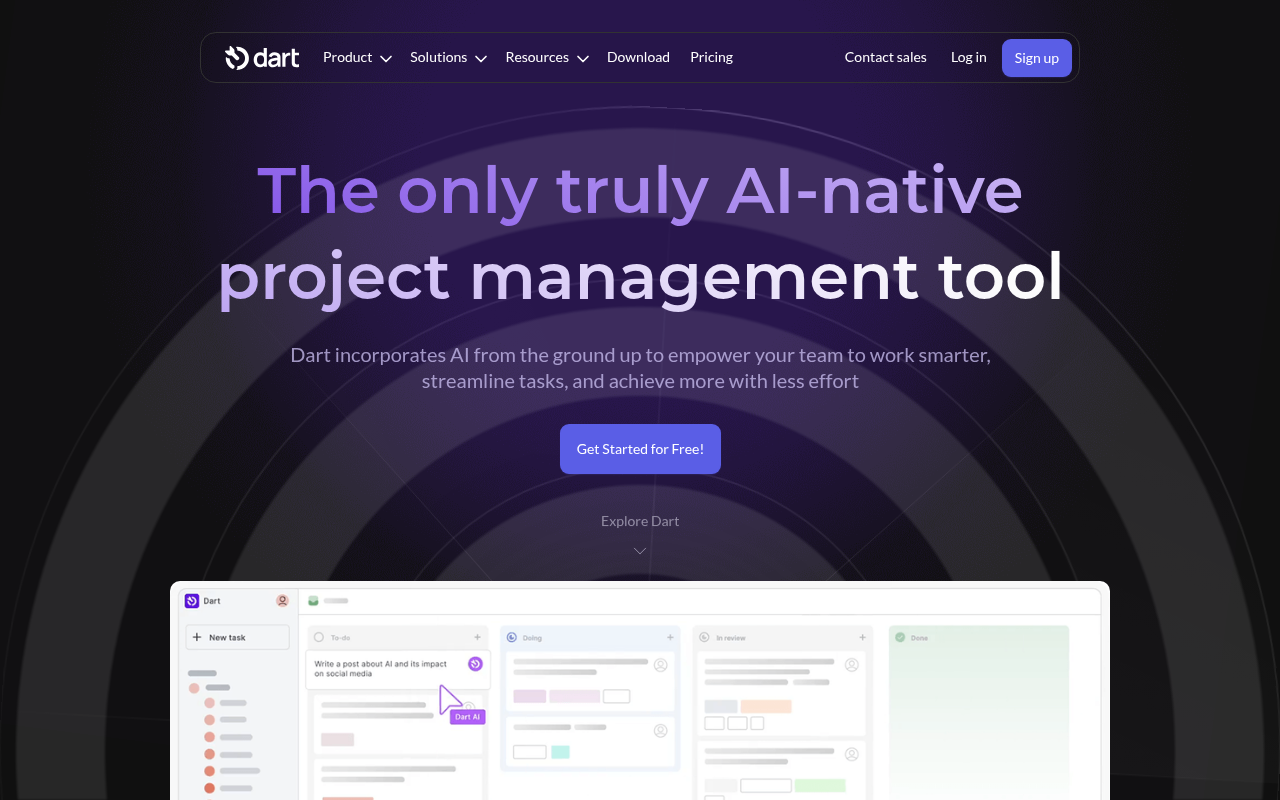Viewport: 1280px width, 800px height.
Task: Click the Dart app icon in the sidebar
Action: click(x=192, y=600)
